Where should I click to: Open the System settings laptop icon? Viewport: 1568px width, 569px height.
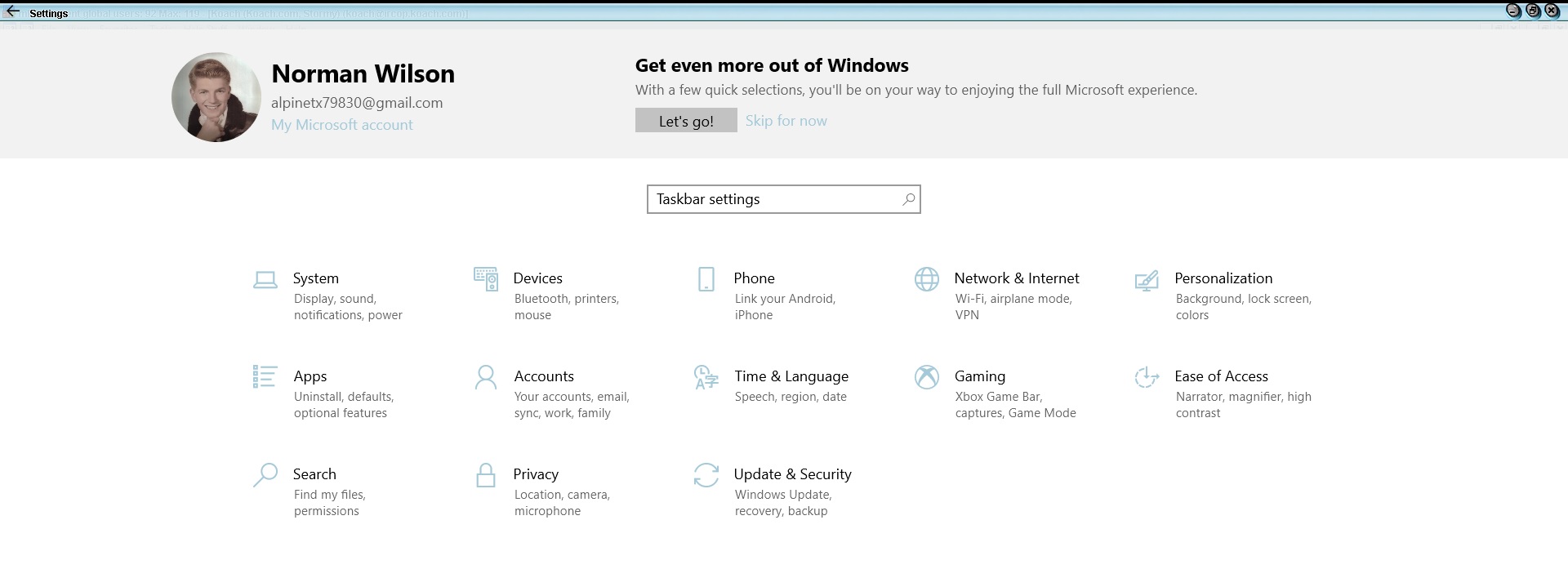[x=265, y=280]
